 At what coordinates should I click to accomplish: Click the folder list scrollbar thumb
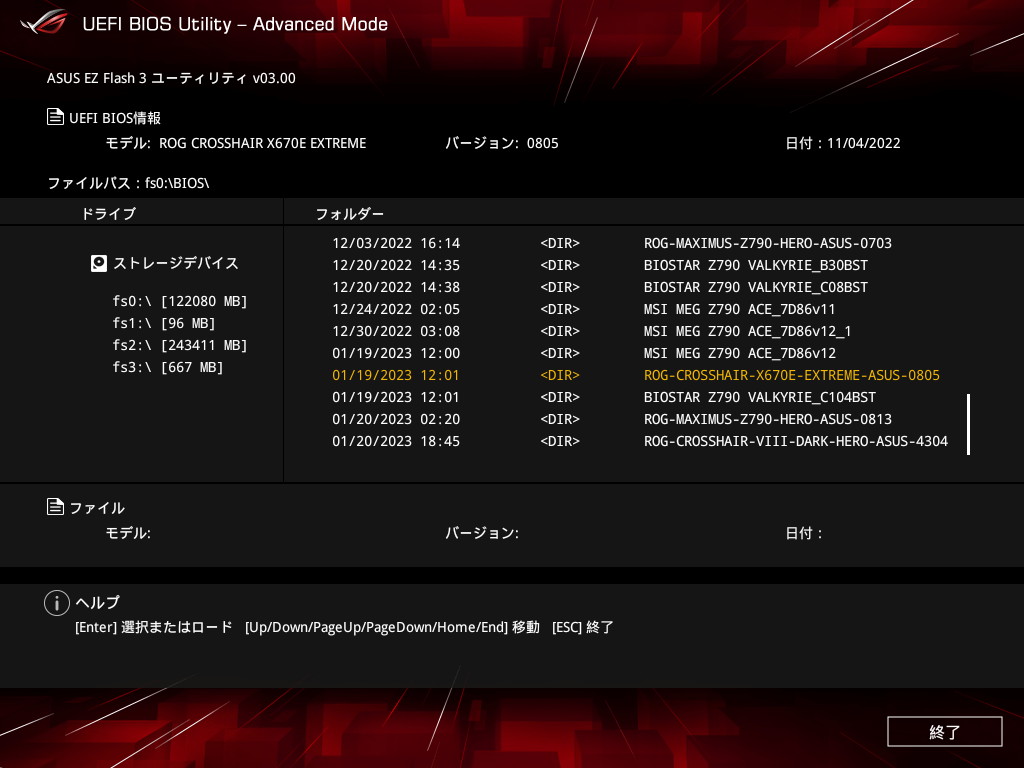pyautogui.click(x=968, y=424)
